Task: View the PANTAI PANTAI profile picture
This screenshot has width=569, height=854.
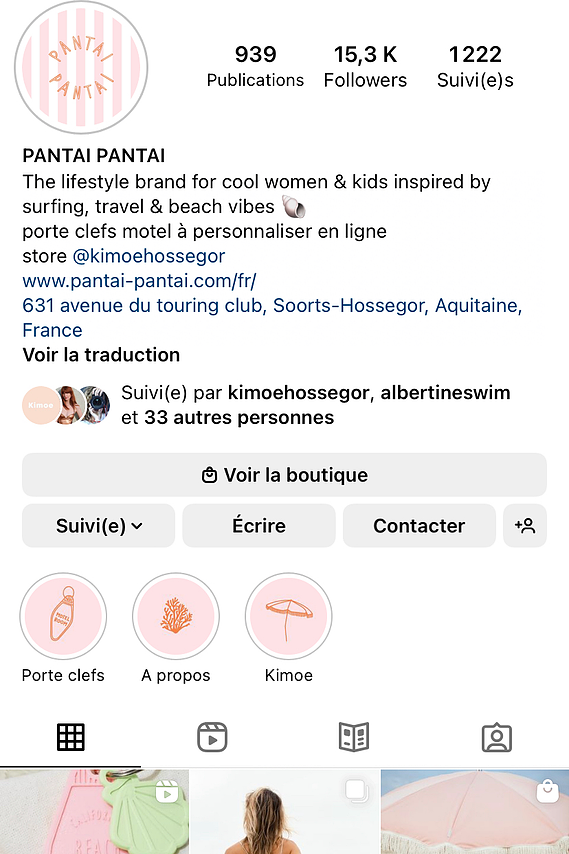Action: coord(81,68)
